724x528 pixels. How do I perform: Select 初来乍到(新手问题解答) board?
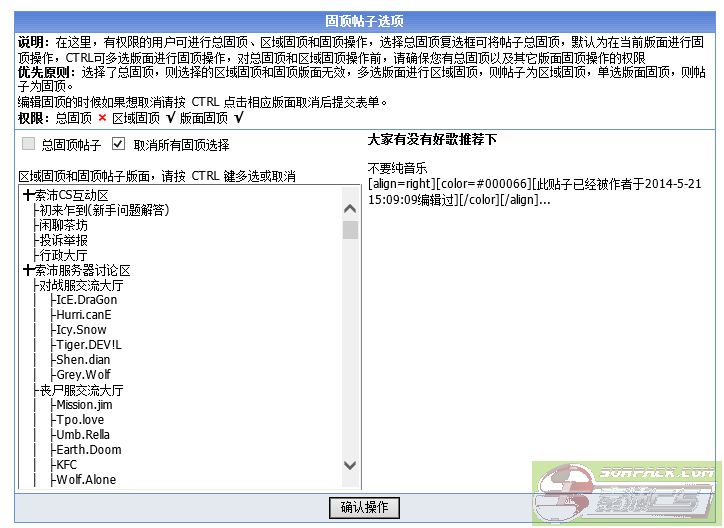(104, 210)
